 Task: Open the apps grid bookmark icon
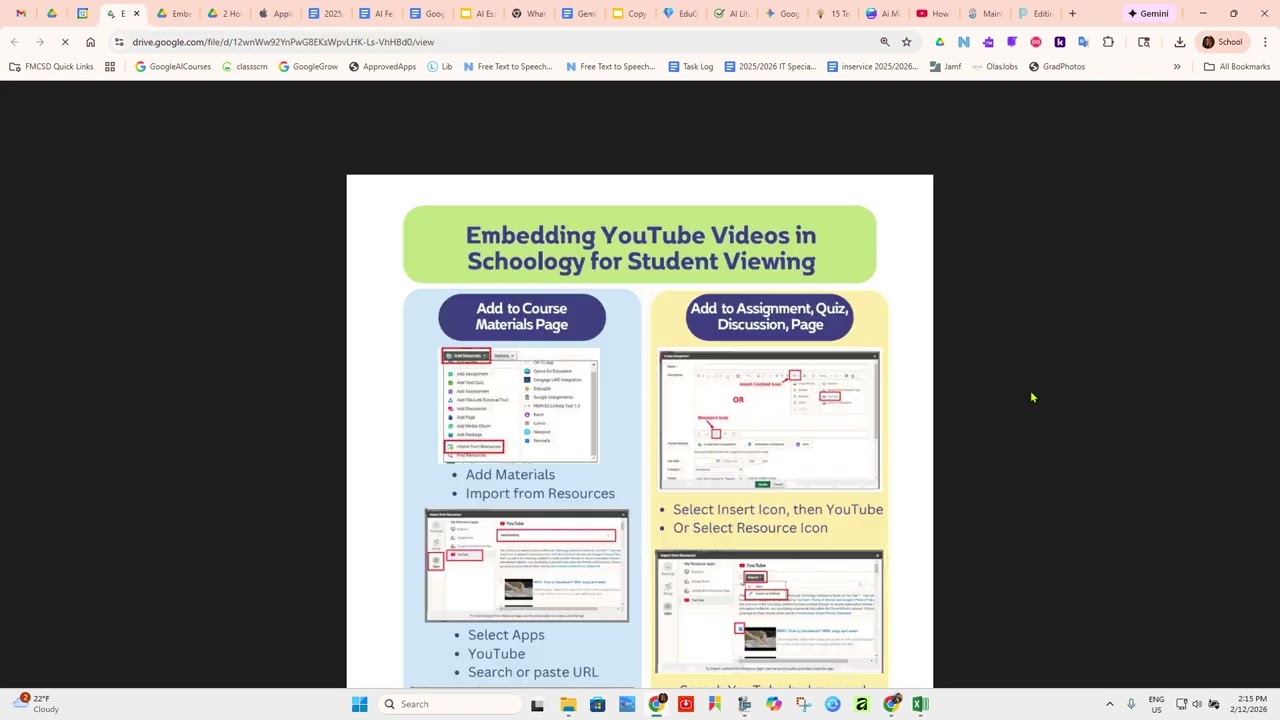(110, 67)
